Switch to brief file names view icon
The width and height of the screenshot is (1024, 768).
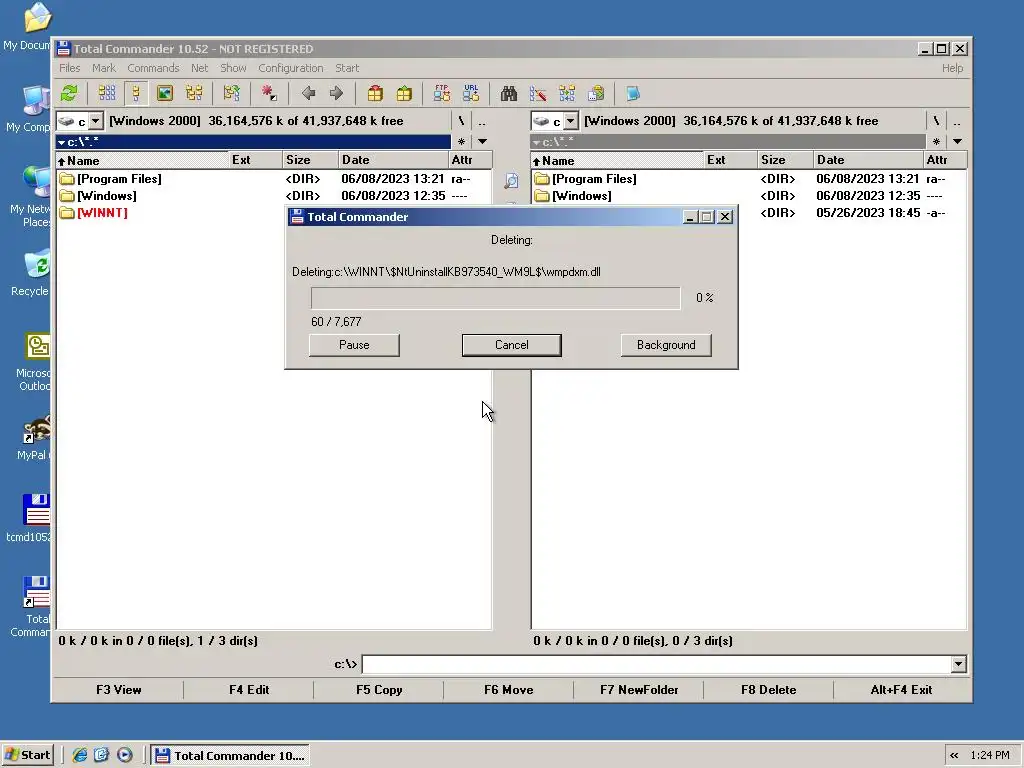click(x=107, y=93)
